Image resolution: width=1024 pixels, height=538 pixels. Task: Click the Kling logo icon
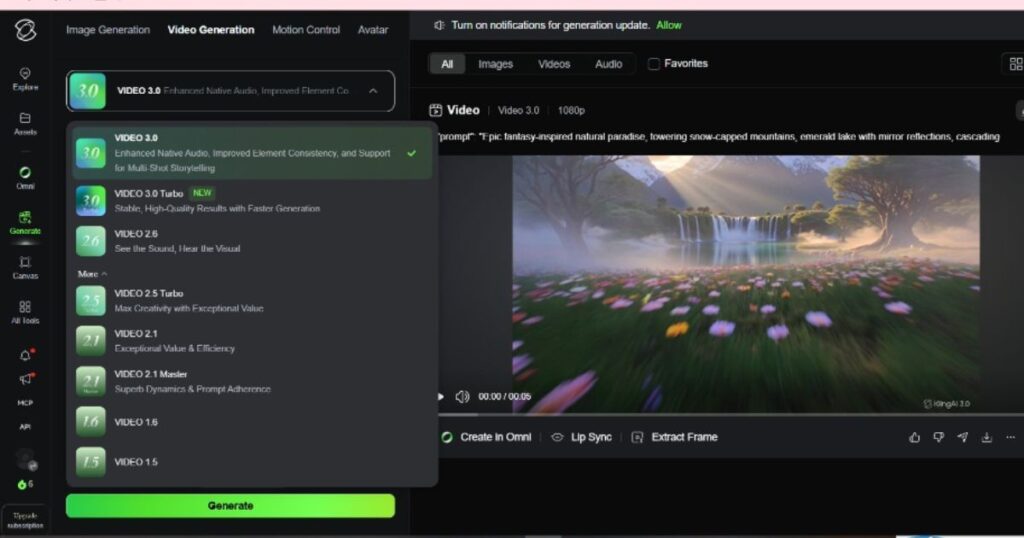[25, 30]
